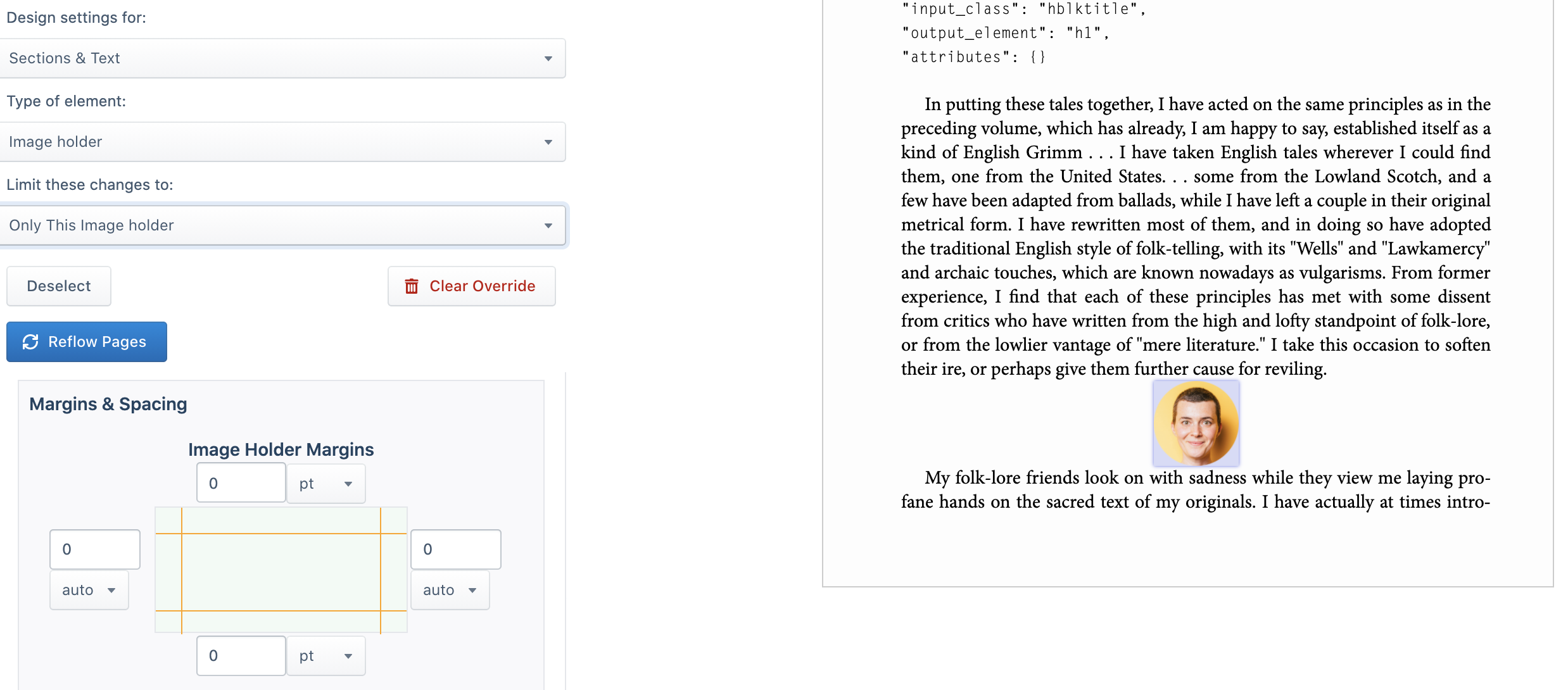Click the green margin preview box
The image size is (1568, 690).
(x=281, y=570)
